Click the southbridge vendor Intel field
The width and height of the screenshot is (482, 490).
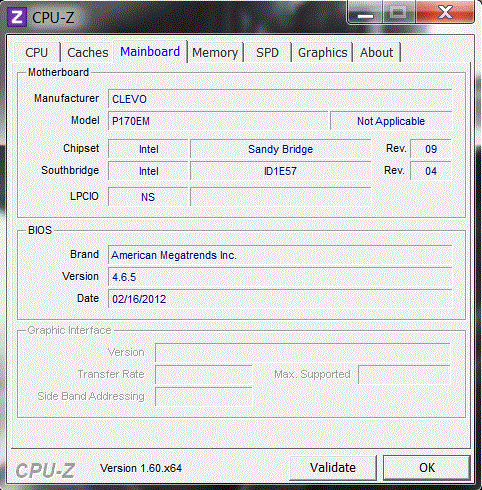point(148,171)
